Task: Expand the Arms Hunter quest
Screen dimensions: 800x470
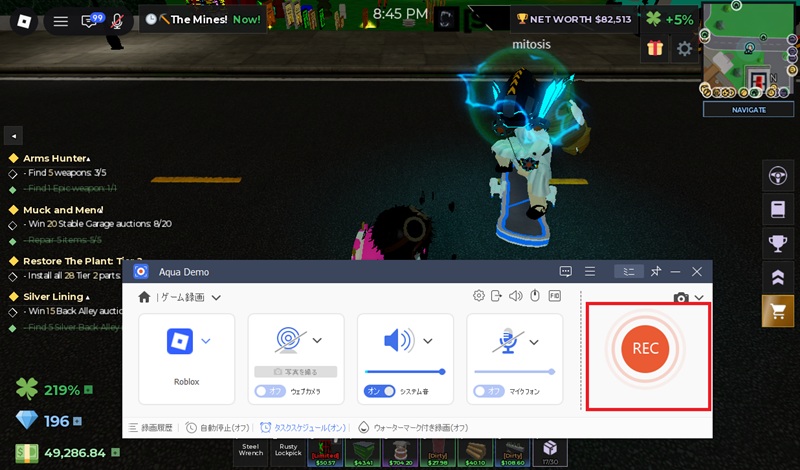Action: pos(57,158)
